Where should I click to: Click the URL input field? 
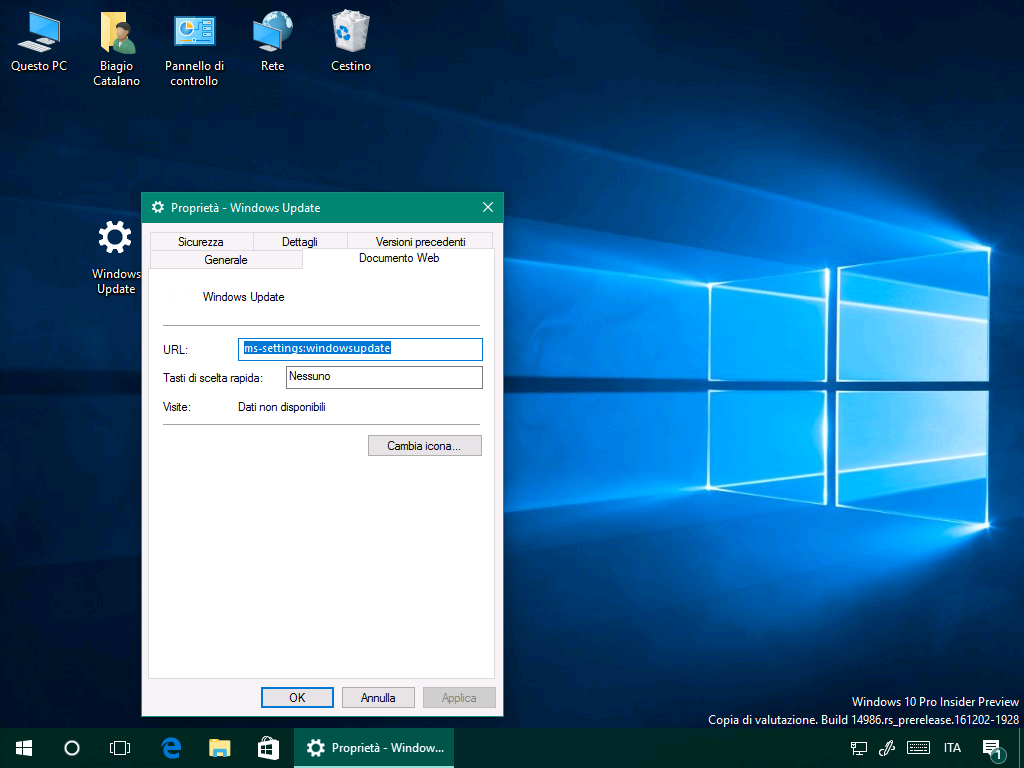(360, 349)
